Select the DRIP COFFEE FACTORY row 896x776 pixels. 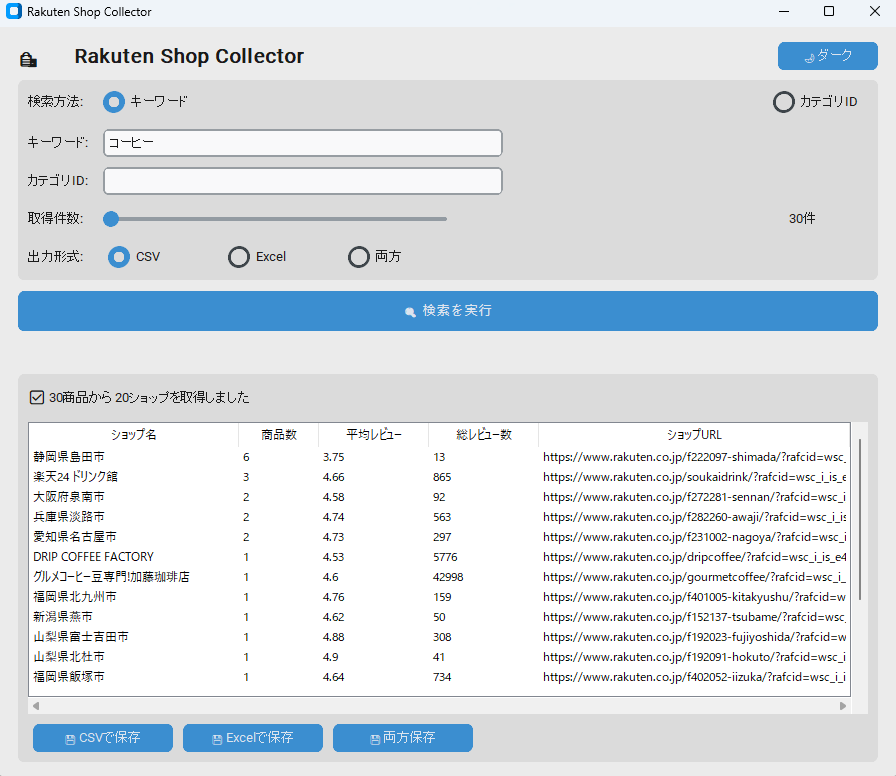pos(439,557)
